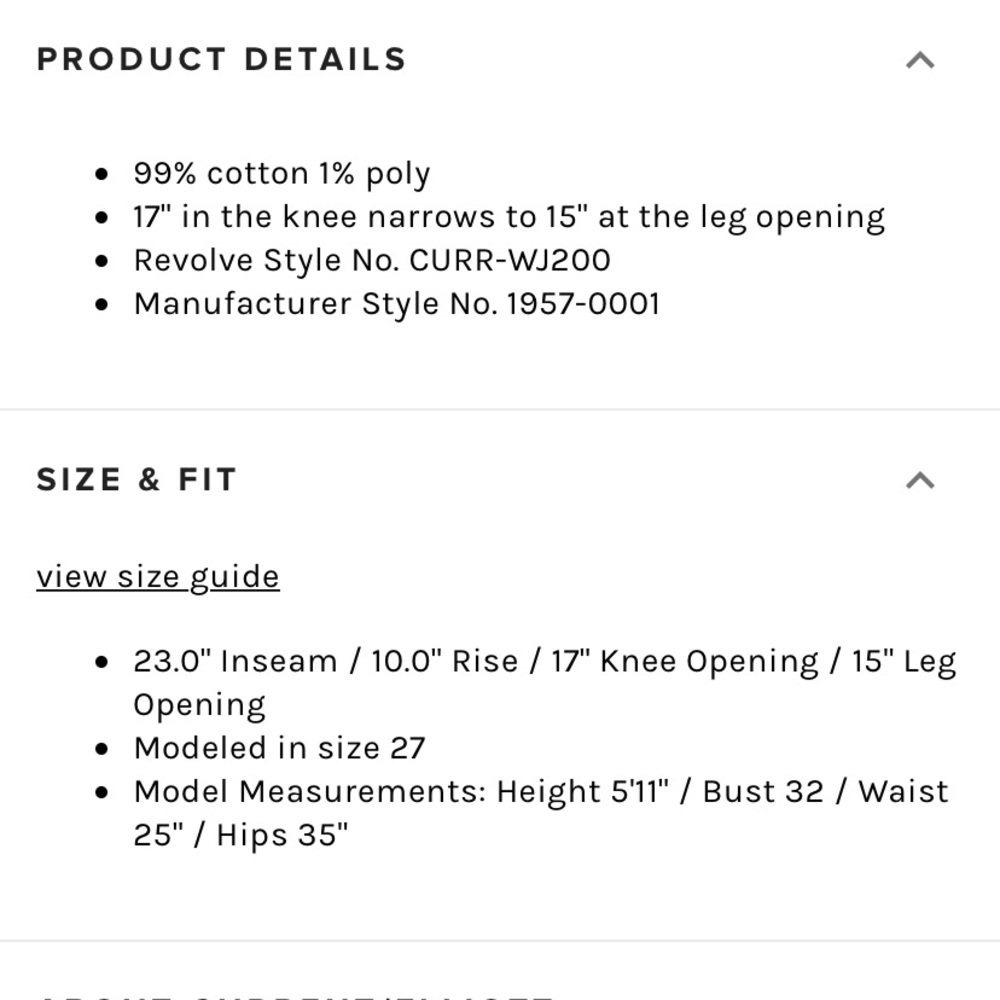Click the knee narrows to leg opening line
The image size is (1000, 1000).
point(509,217)
